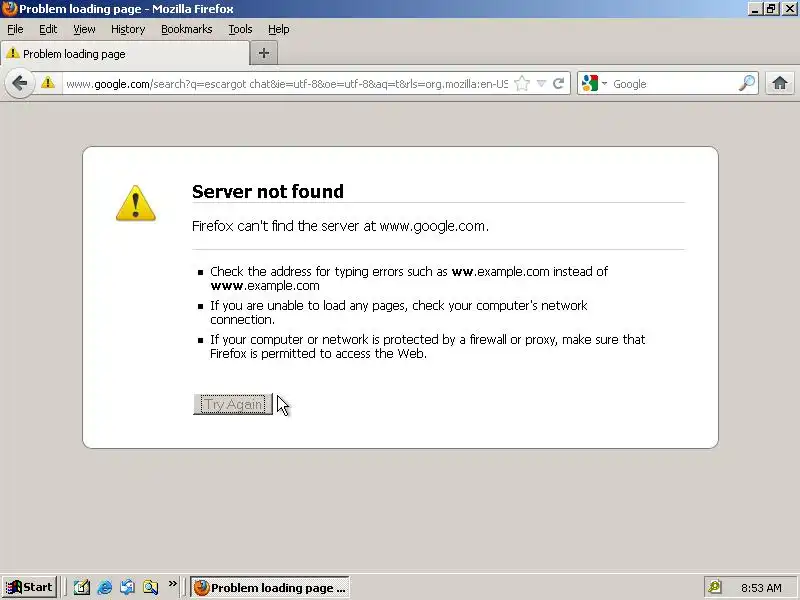Open the Tools menu
Image resolution: width=800 pixels, height=600 pixels.
[240, 30]
